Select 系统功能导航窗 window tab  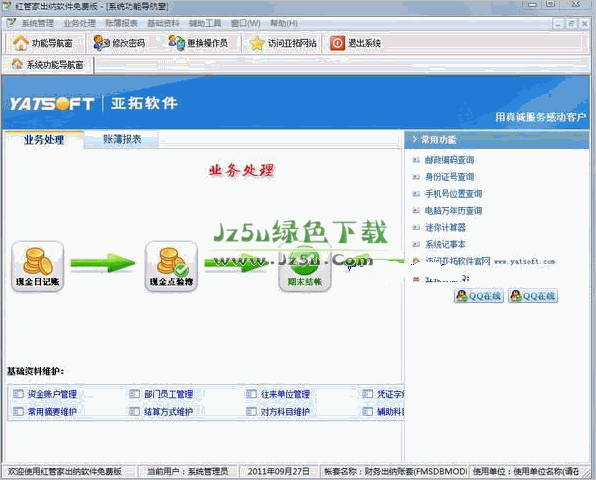coord(48,65)
